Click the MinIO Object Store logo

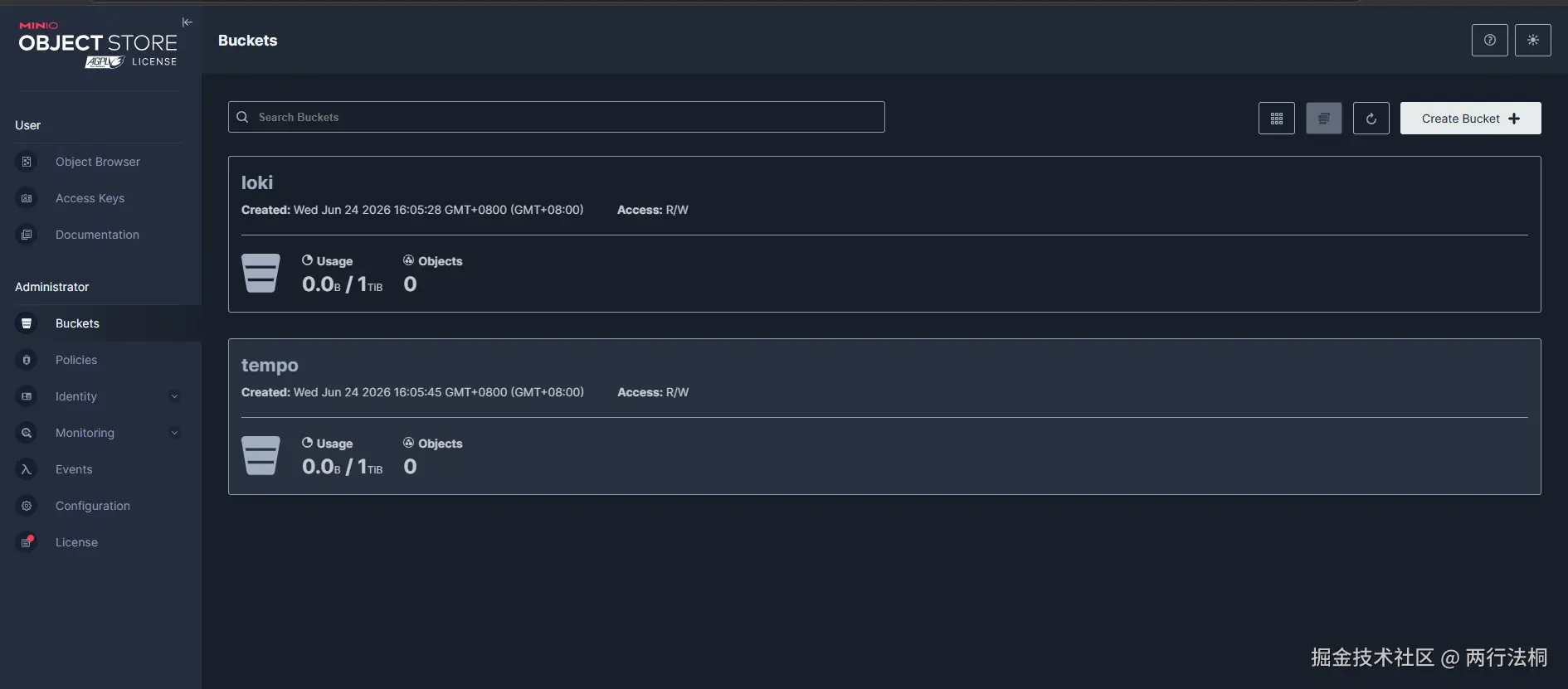(98, 43)
